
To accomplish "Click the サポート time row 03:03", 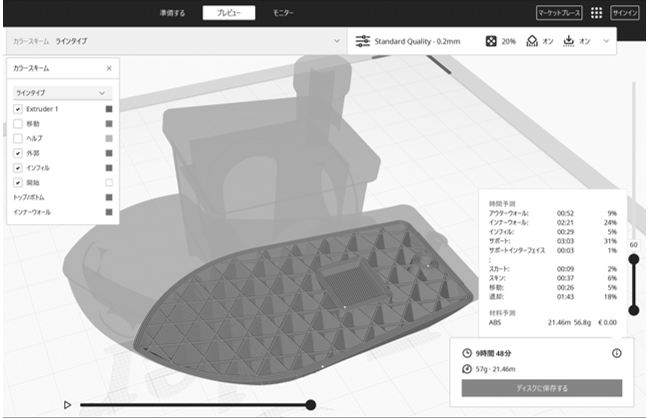I will pos(553,241).
